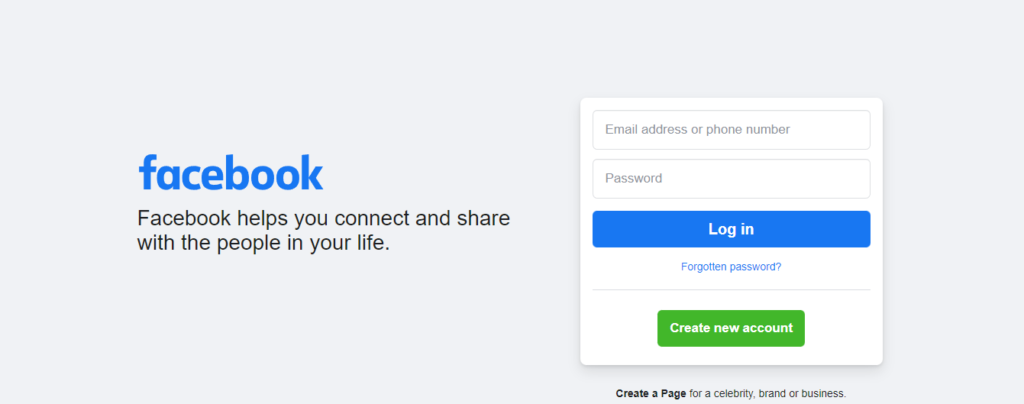1024x404 pixels.
Task: Click the 'celebrity, brand or business' text
Action: pos(779,394)
